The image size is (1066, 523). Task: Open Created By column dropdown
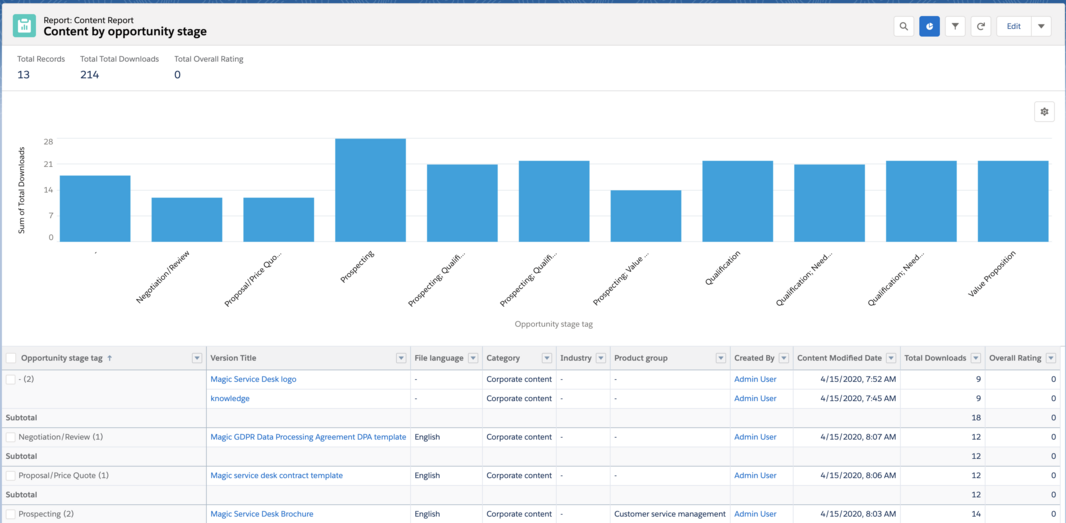click(x=783, y=358)
